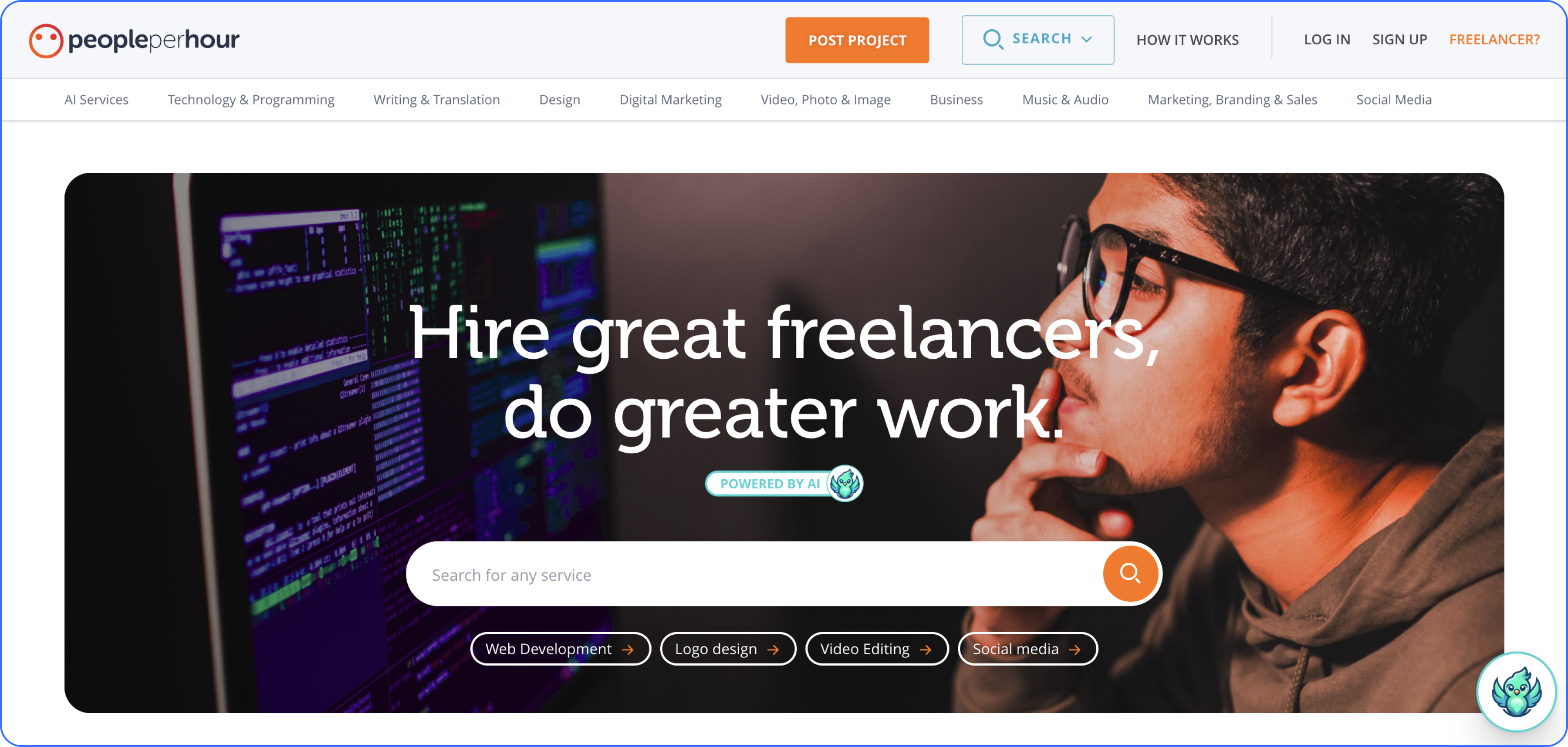Open the Design category menu
Image resolution: width=1568 pixels, height=747 pixels.
[559, 100]
